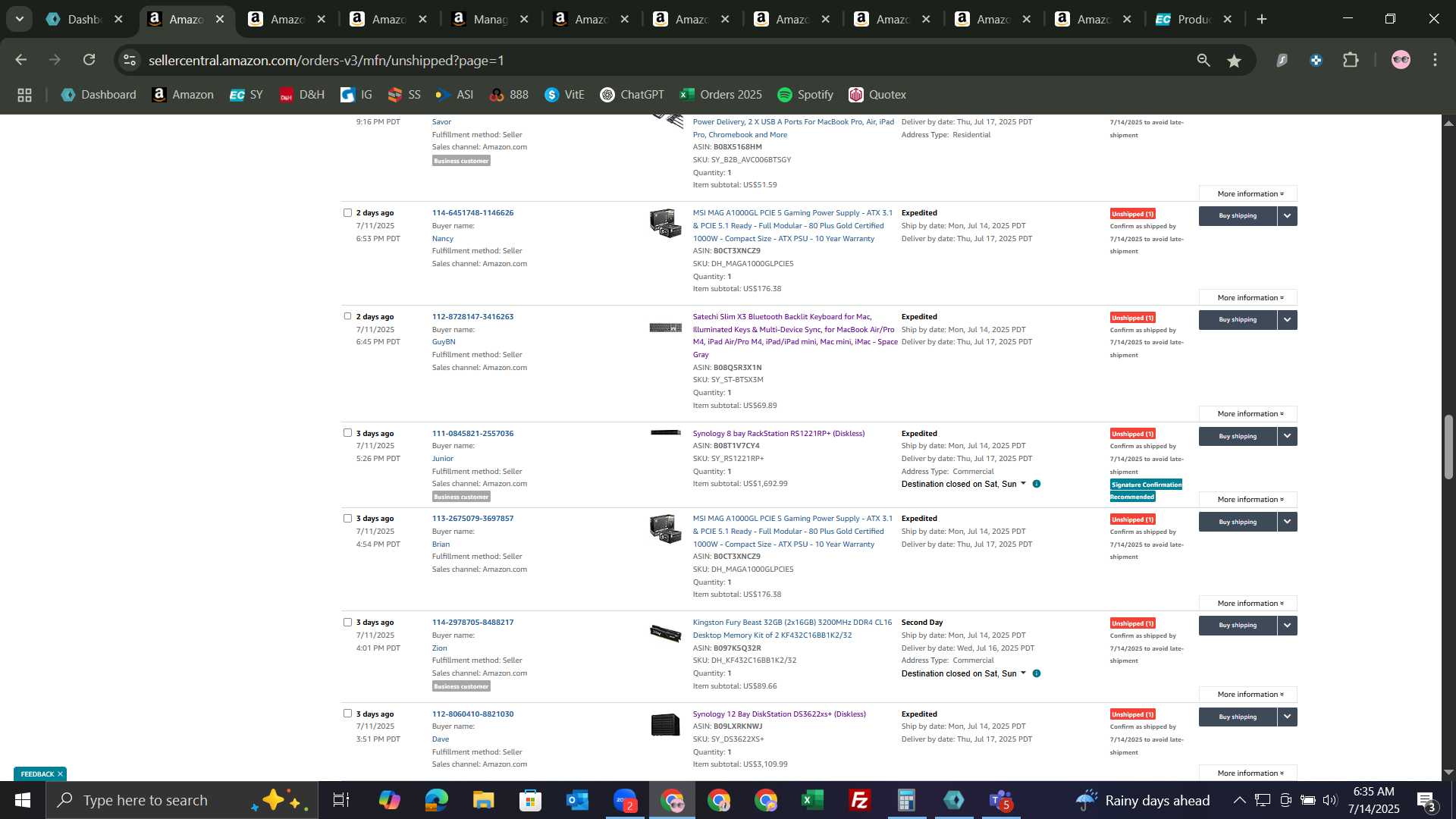Select the checkbox for order 114-6451748-1146626
This screenshot has width=1456, height=819.
click(x=347, y=213)
